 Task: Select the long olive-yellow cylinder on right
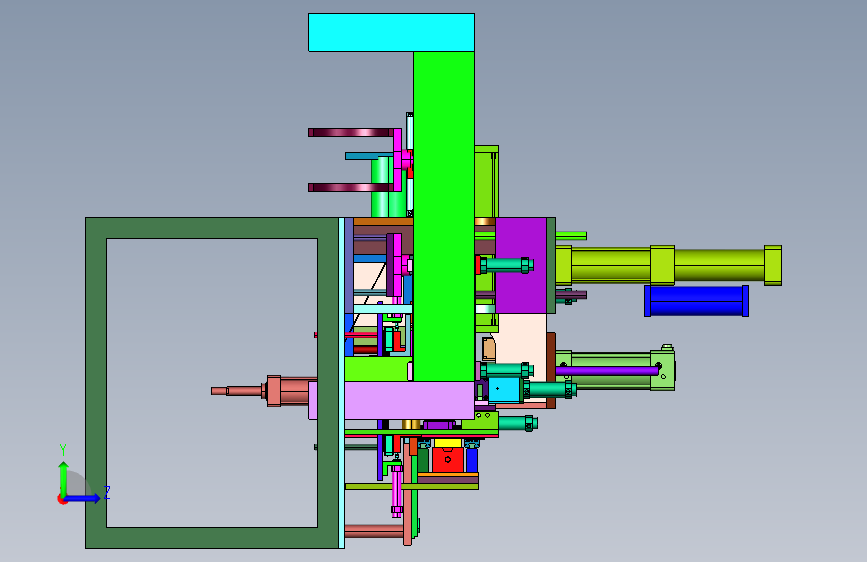coord(669,266)
